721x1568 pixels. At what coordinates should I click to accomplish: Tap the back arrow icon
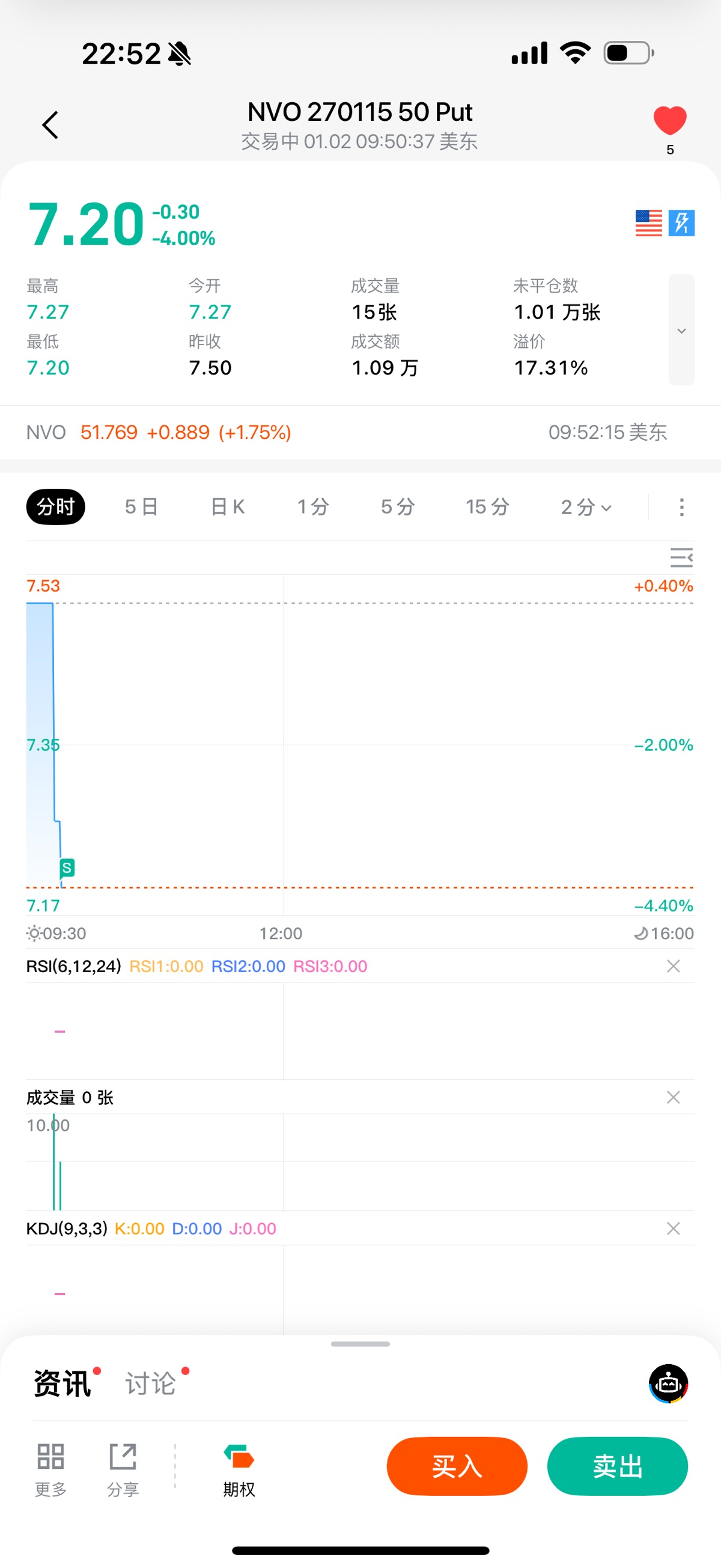(50, 125)
